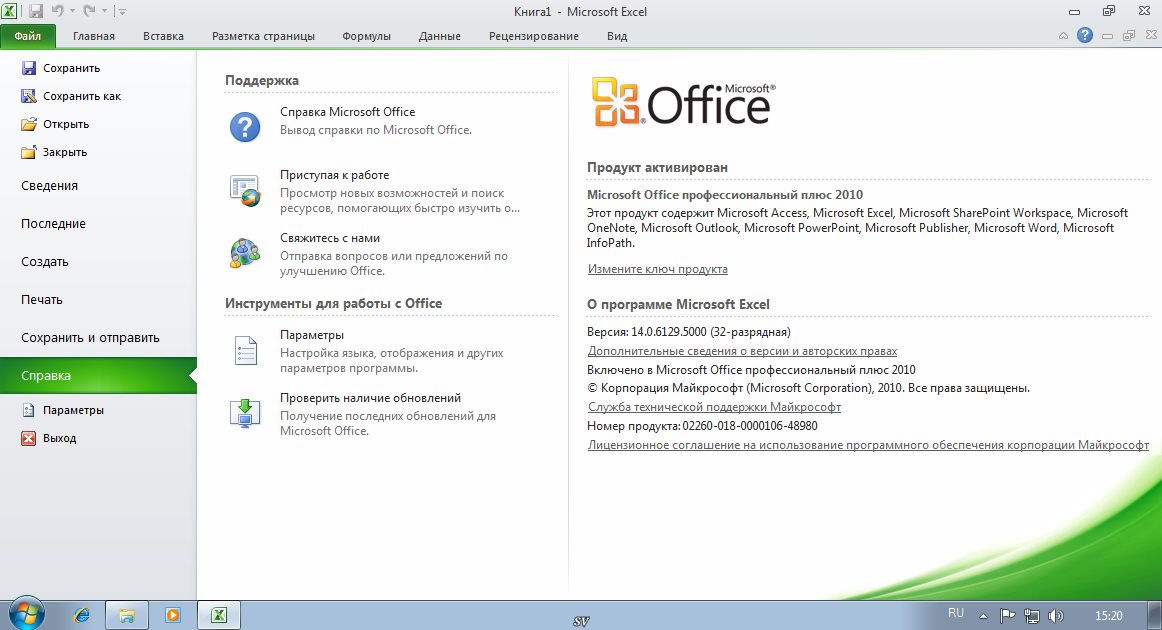The height and width of the screenshot is (630, 1162).
Task: Select Печать in the backstage menu
Action: (42, 299)
